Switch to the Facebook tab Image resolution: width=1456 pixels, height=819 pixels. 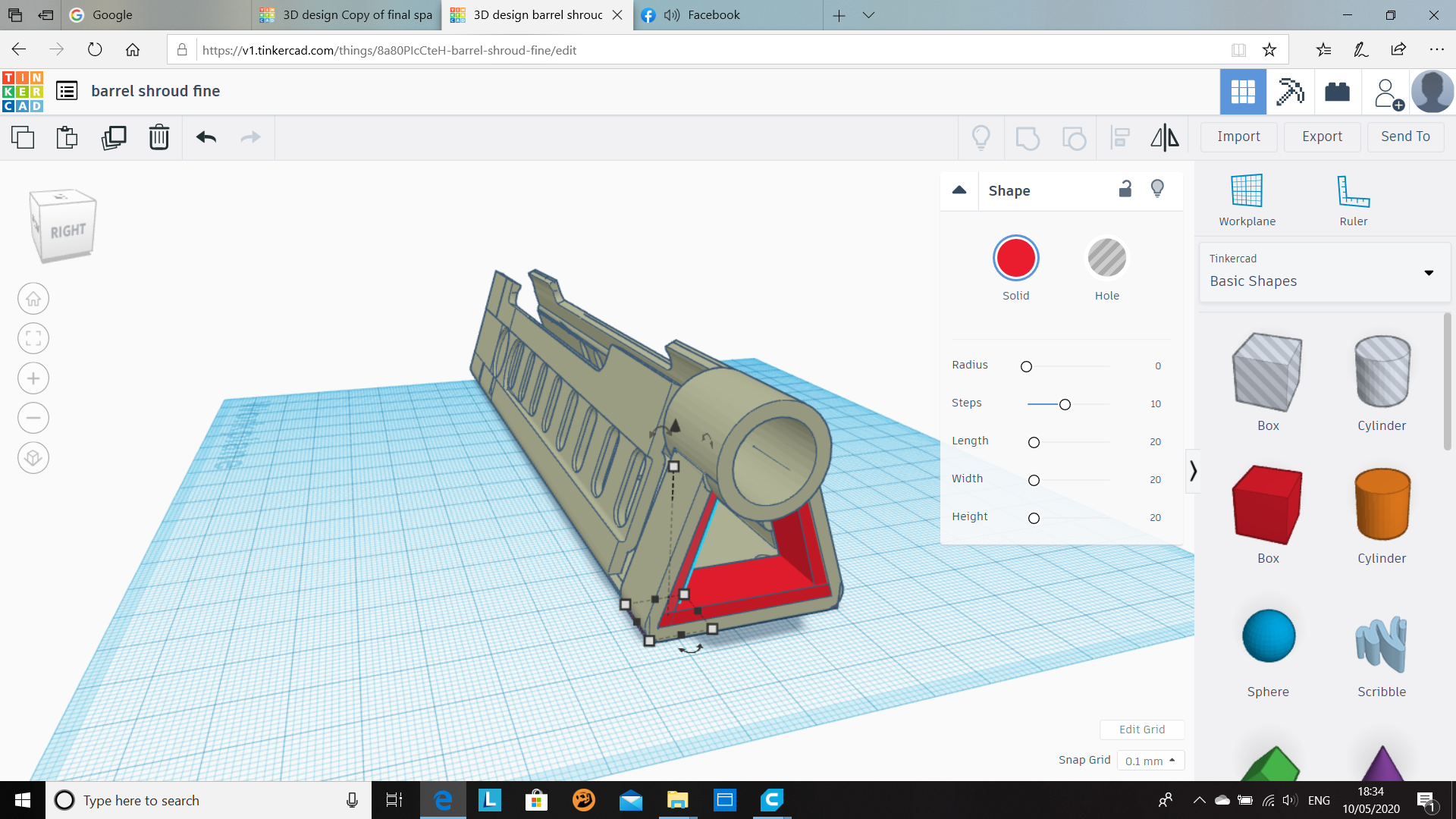click(x=728, y=15)
